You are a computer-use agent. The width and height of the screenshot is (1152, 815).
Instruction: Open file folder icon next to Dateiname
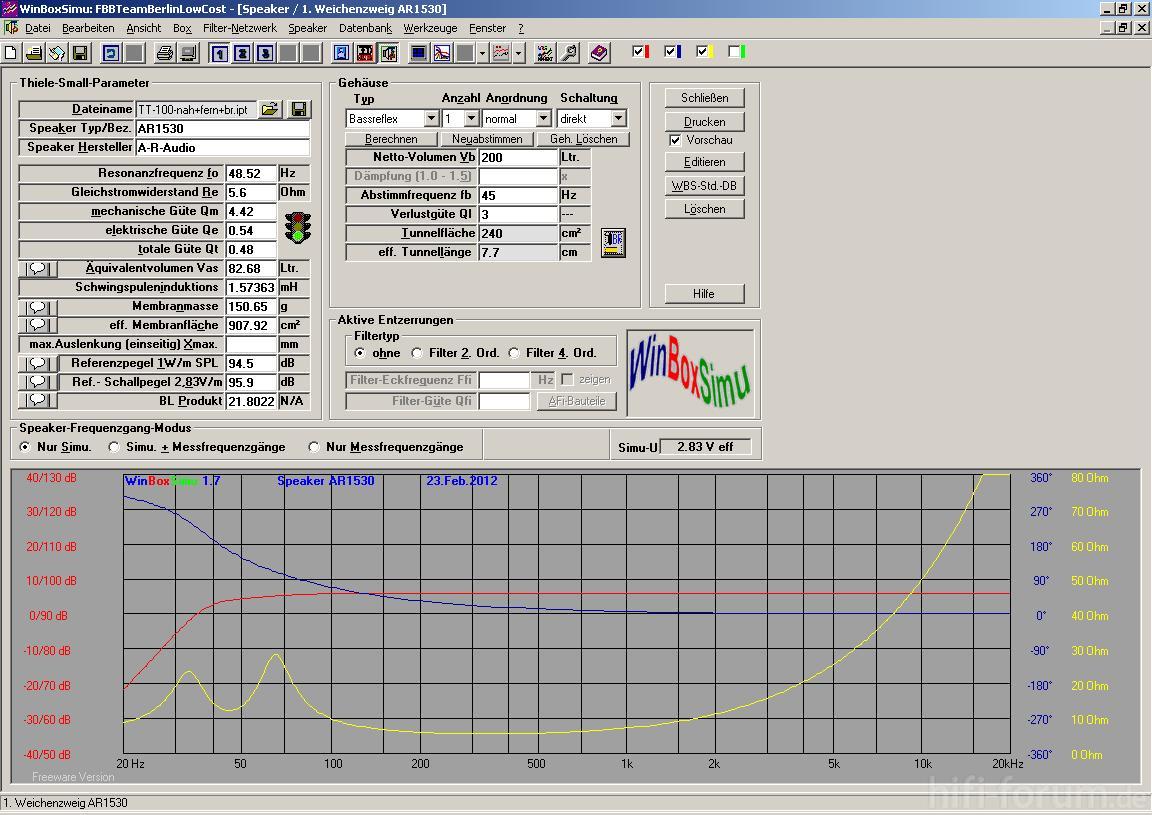point(270,109)
